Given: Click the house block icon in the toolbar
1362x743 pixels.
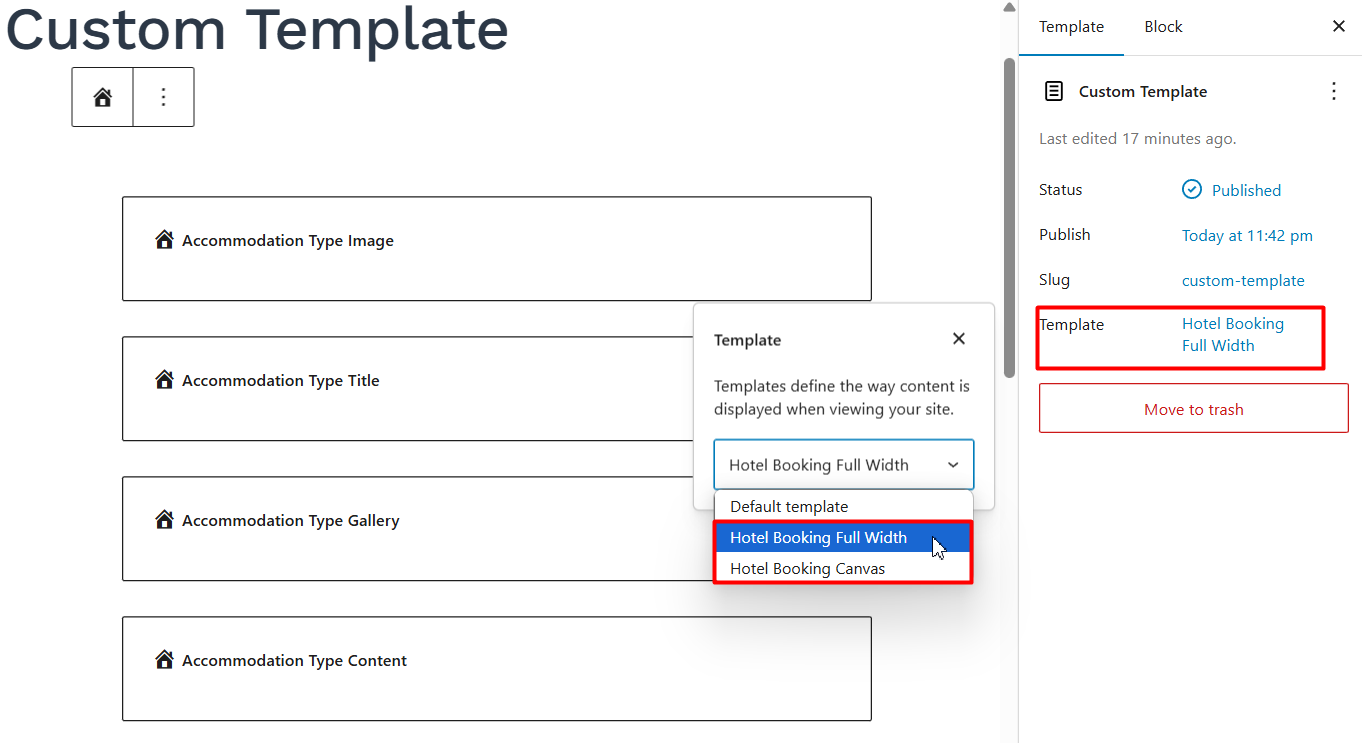Looking at the screenshot, I should point(102,97).
